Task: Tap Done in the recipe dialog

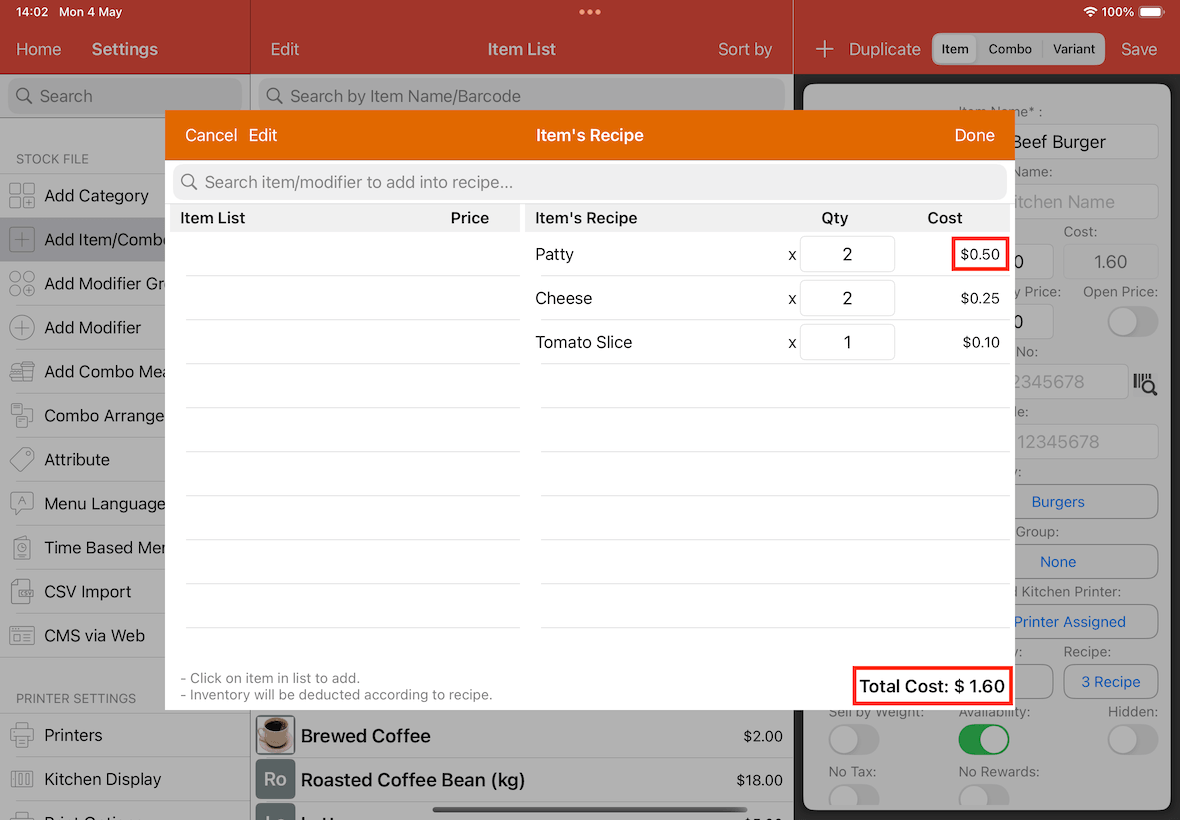Action: coord(975,135)
